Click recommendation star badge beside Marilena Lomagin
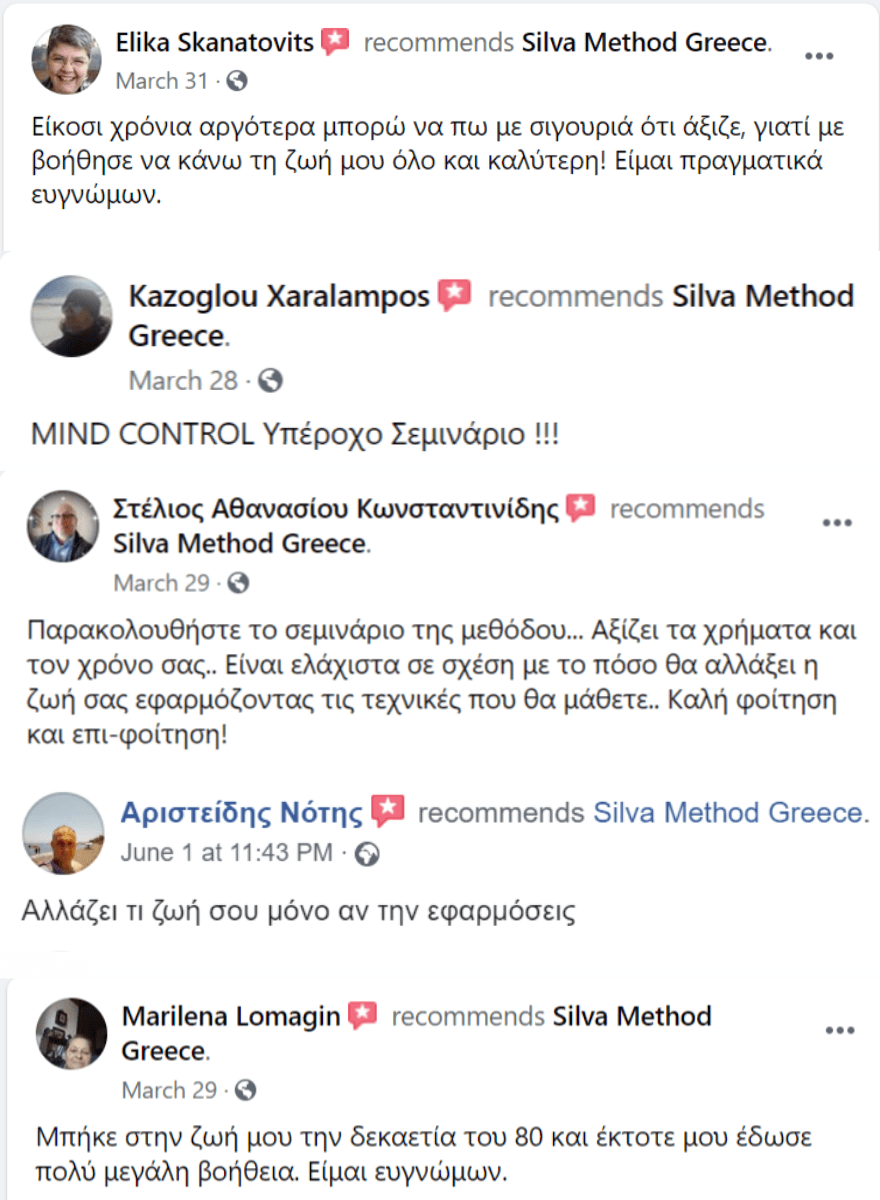The height and width of the screenshot is (1200, 880). 363,1016
